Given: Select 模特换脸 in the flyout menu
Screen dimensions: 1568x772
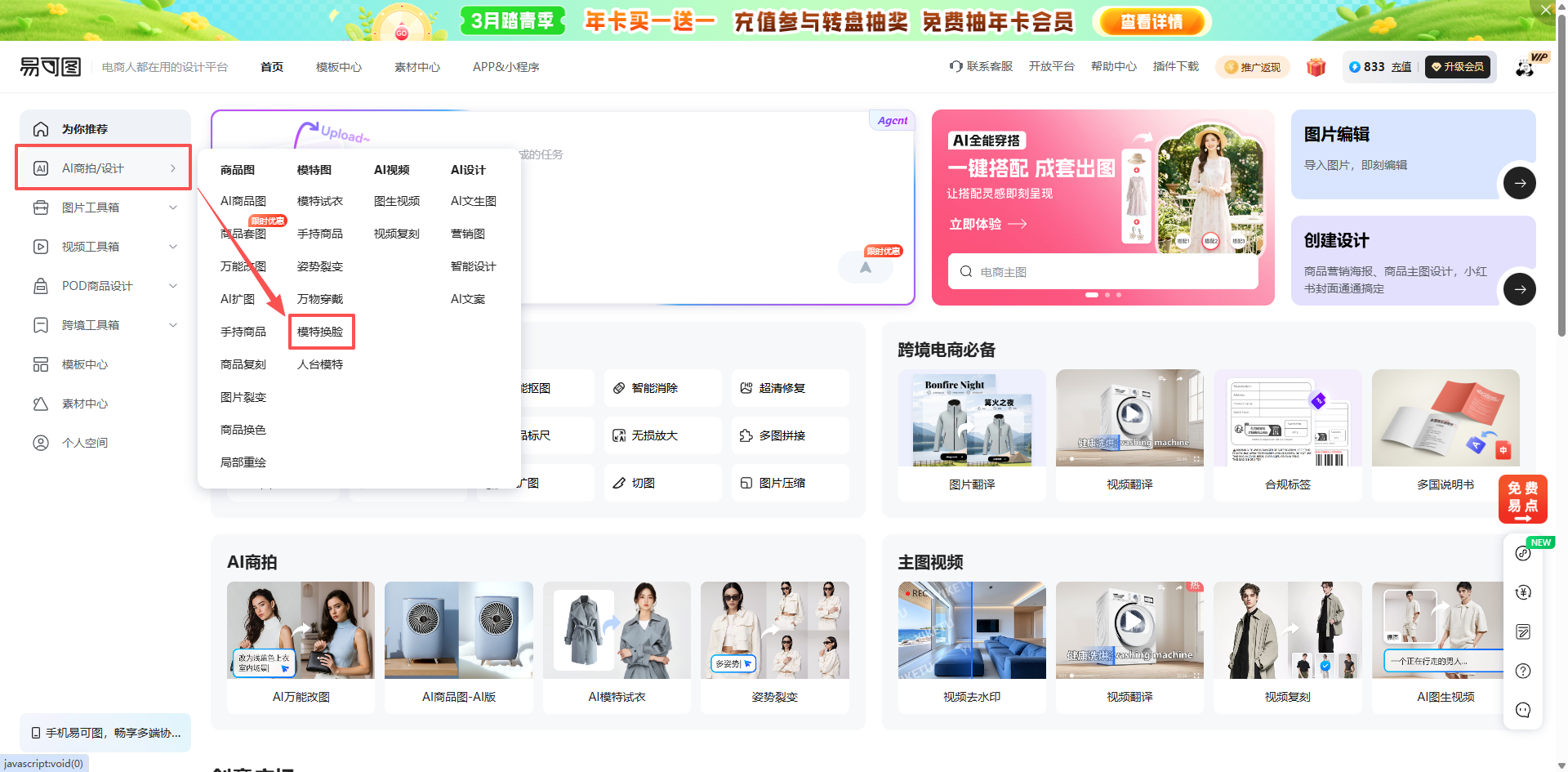Looking at the screenshot, I should [320, 332].
